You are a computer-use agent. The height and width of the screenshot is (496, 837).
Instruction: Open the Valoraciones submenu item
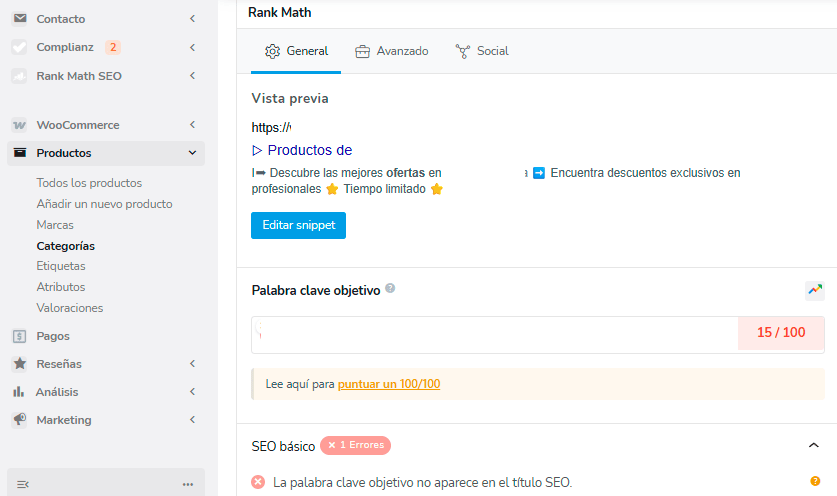click(x=69, y=308)
